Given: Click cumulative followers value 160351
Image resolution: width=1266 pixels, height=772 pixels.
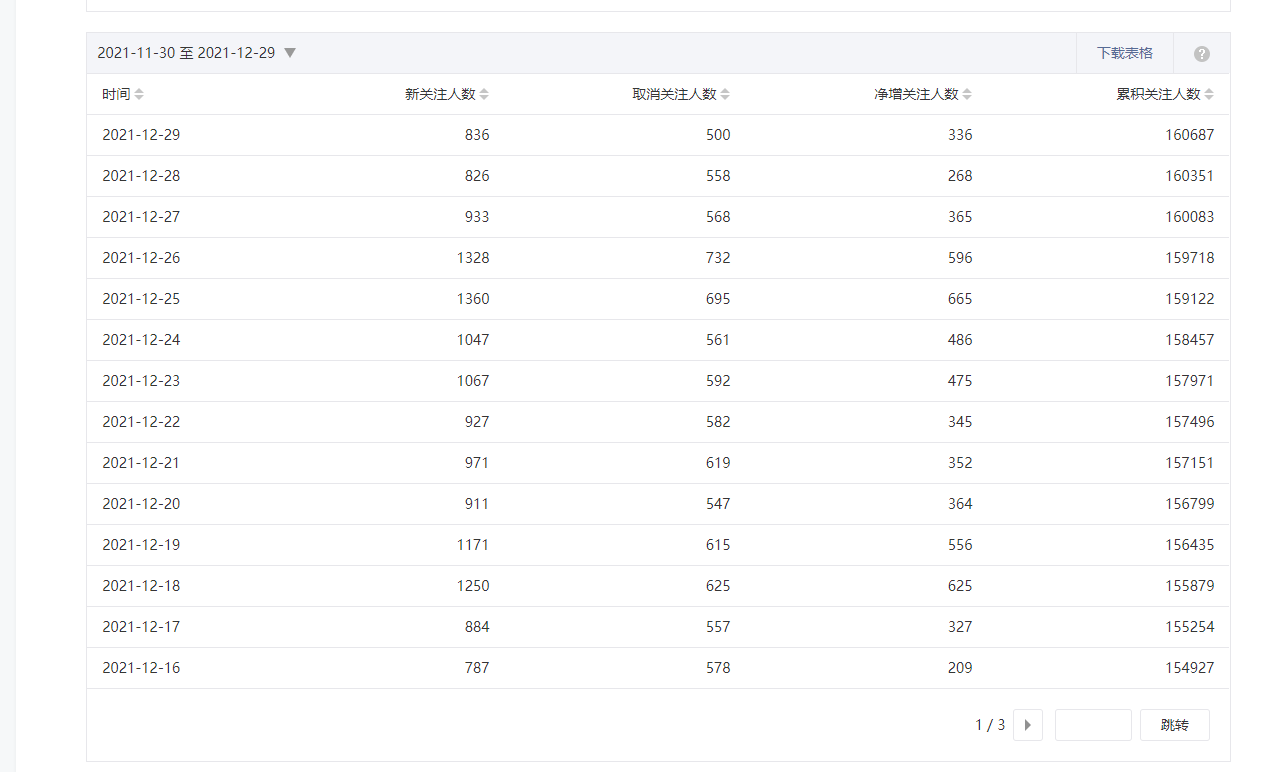Looking at the screenshot, I should coord(1190,176).
